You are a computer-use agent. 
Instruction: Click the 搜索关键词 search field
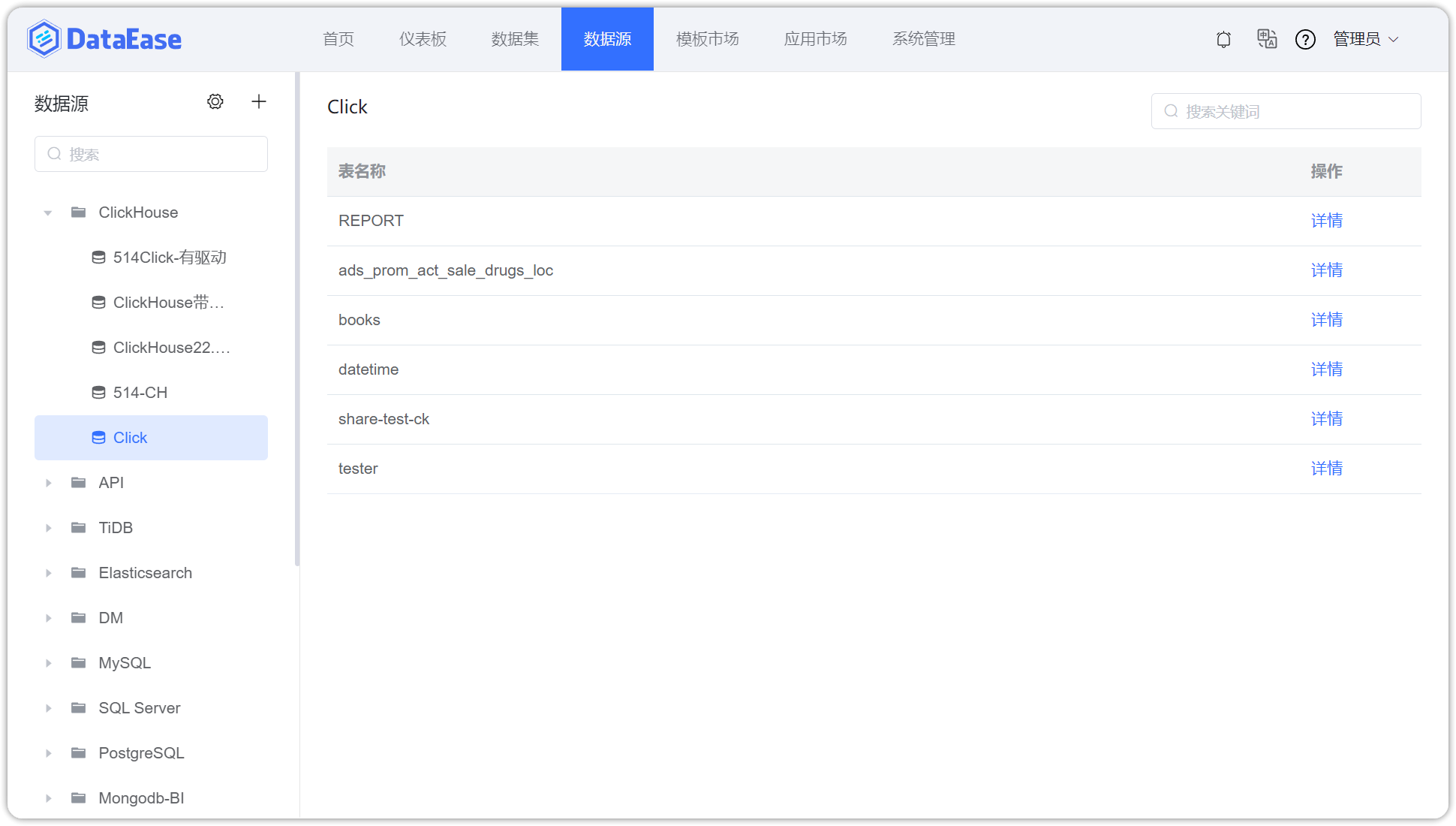click(1286, 110)
